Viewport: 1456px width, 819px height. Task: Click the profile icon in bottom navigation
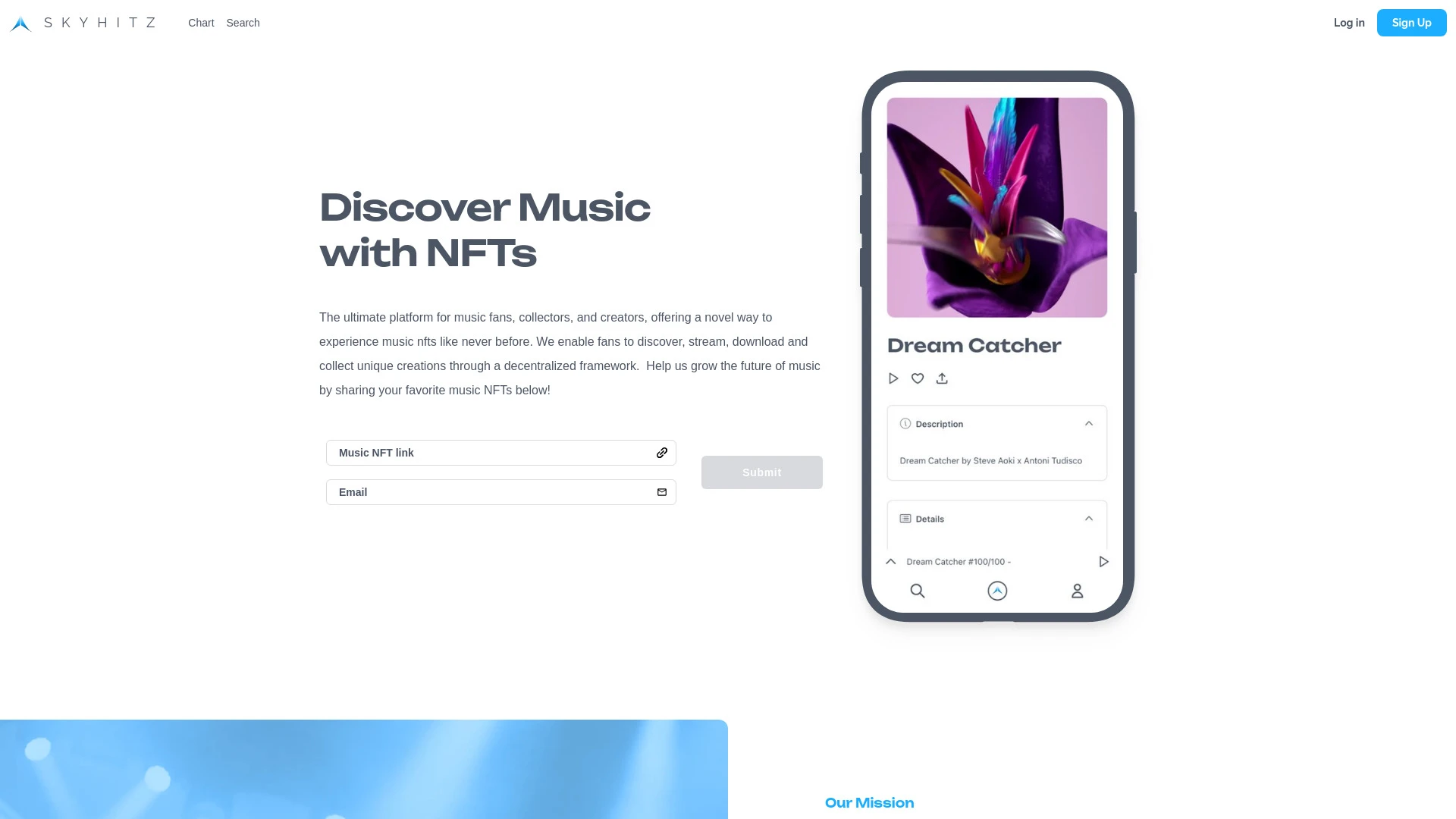pyautogui.click(x=1077, y=590)
